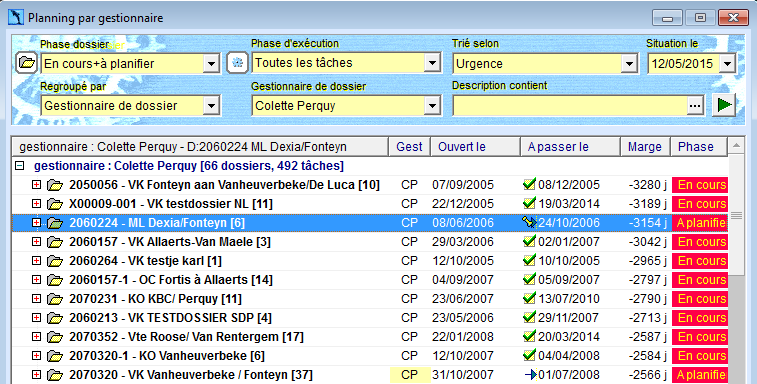This screenshot has width=757, height=384.
Task: Click the vertical scrollbar thumb
Action: 736,215
